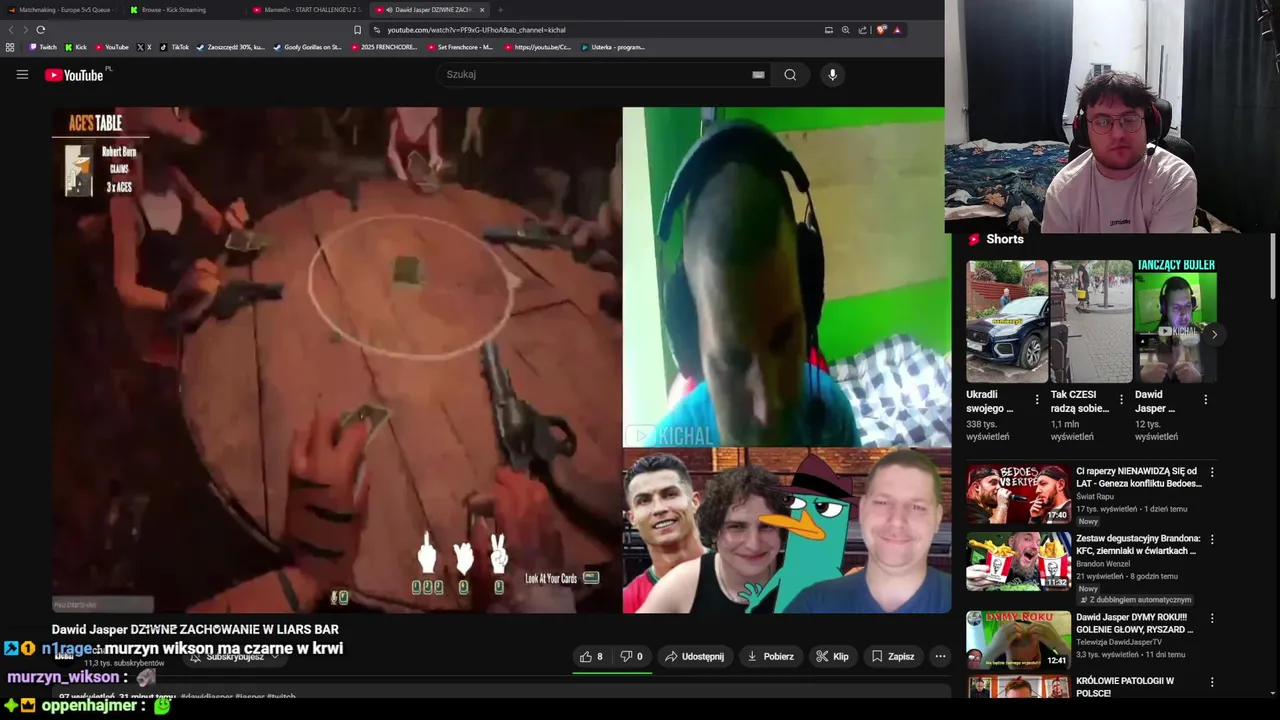Open more actions ellipsis under video
This screenshot has width=1280, height=720.
pyautogui.click(x=940, y=656)
